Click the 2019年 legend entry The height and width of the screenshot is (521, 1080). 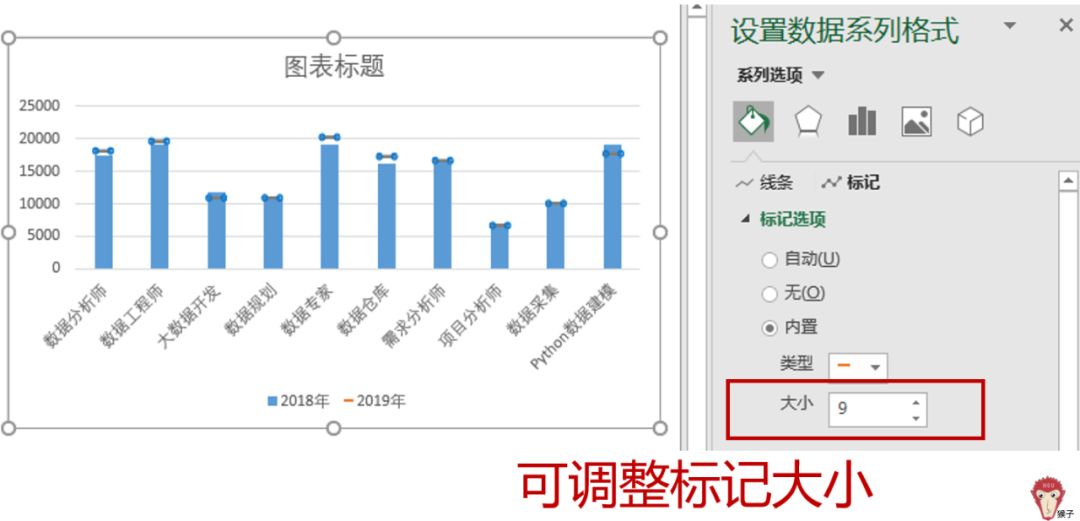point(374,400)
